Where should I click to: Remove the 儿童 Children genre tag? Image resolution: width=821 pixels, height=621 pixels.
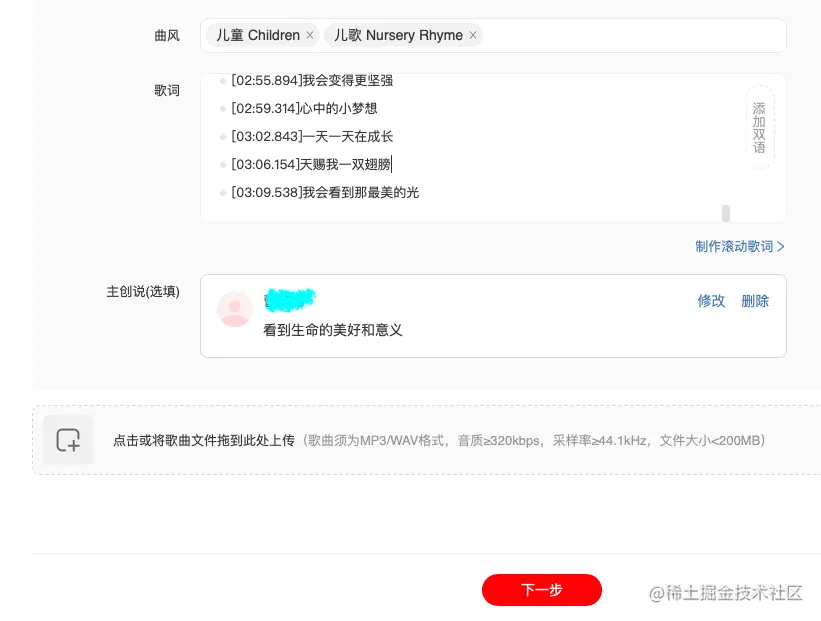point(310,35)
